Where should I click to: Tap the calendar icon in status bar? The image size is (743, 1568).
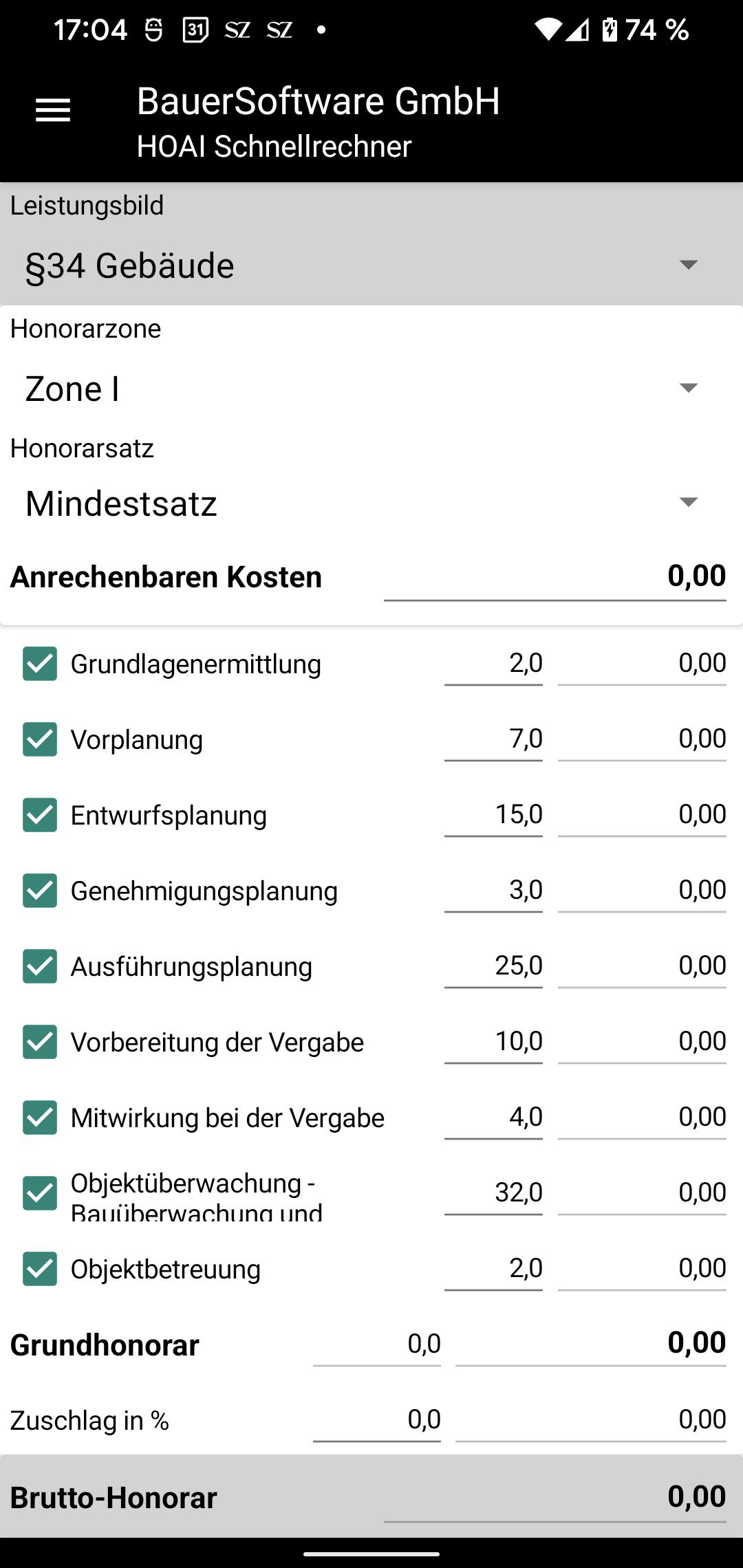click(195, 30)
